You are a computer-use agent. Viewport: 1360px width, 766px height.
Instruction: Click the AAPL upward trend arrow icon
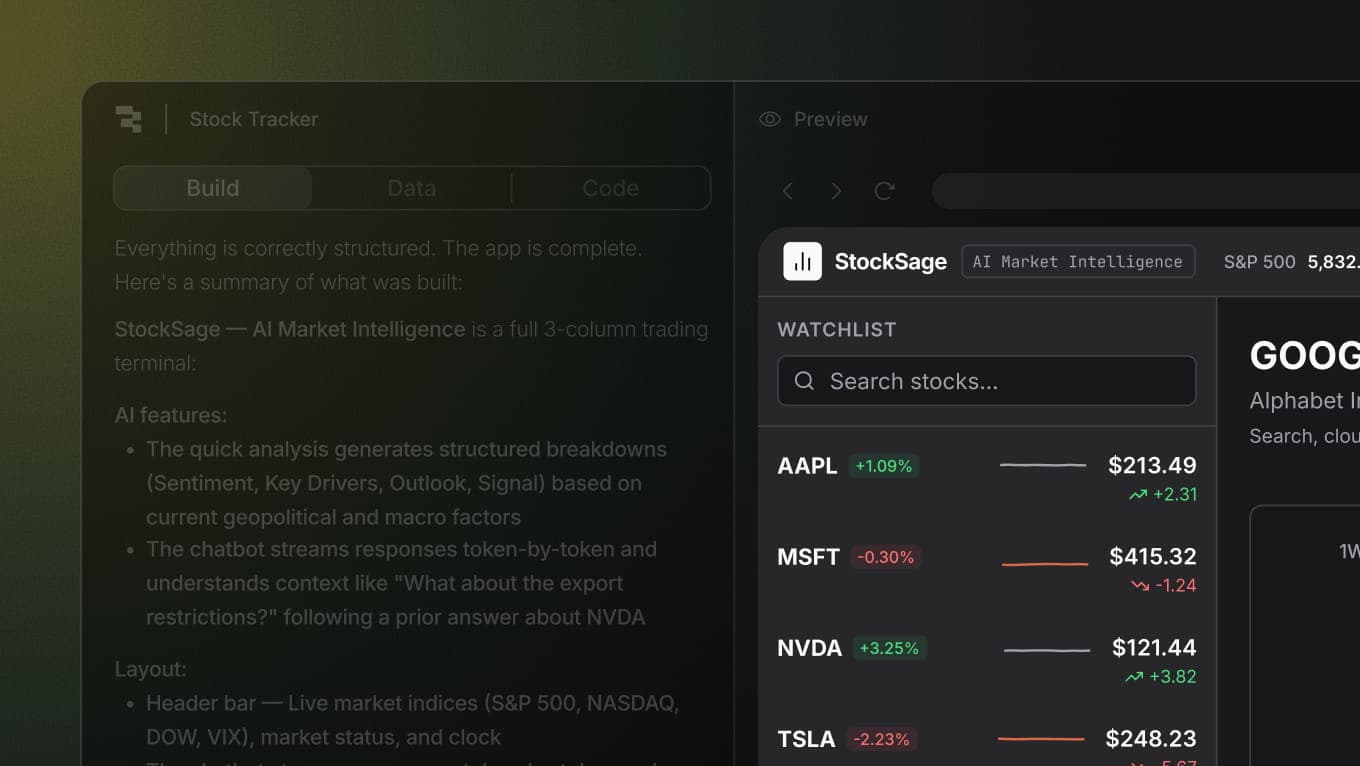point(1137,494)
